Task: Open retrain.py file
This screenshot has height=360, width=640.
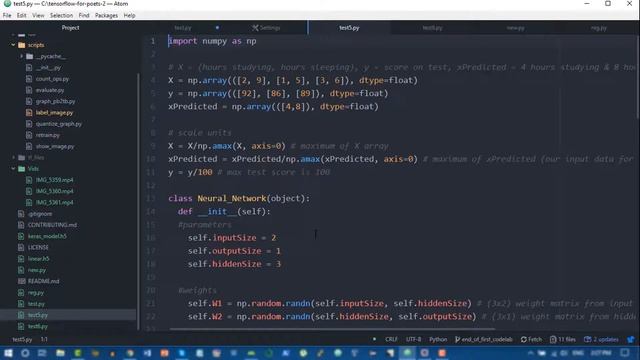Action: (48, 135)
